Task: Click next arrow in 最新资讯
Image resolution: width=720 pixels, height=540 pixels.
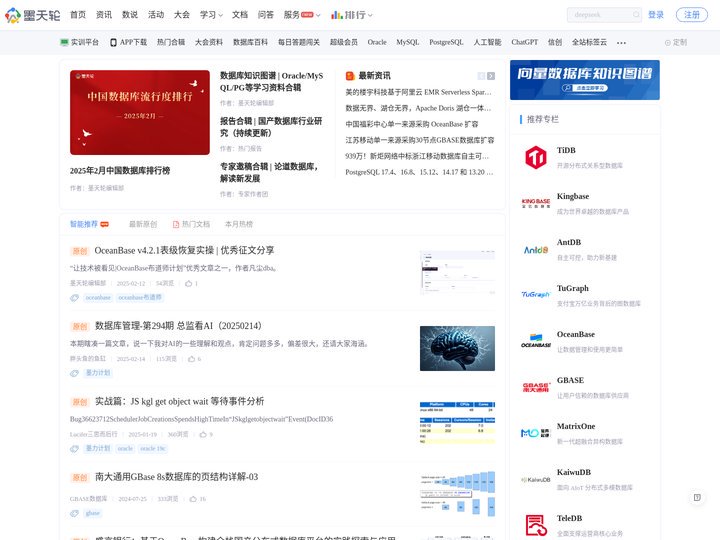Action: [491, 76]
